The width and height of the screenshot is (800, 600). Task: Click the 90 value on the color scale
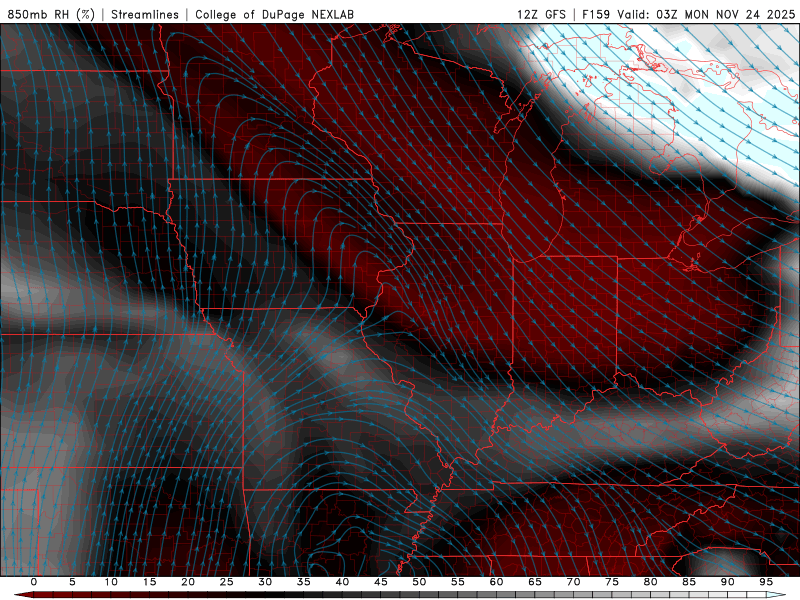point(727,582)
